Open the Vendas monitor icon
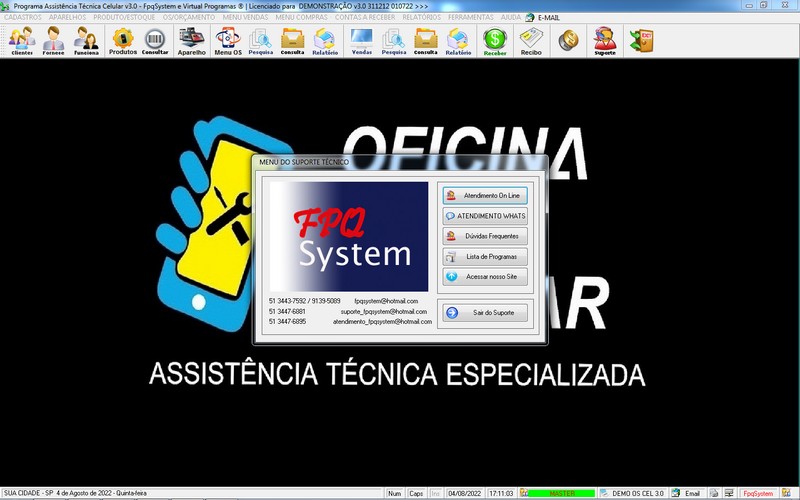800x500 pixels. (x=361, y=41)
